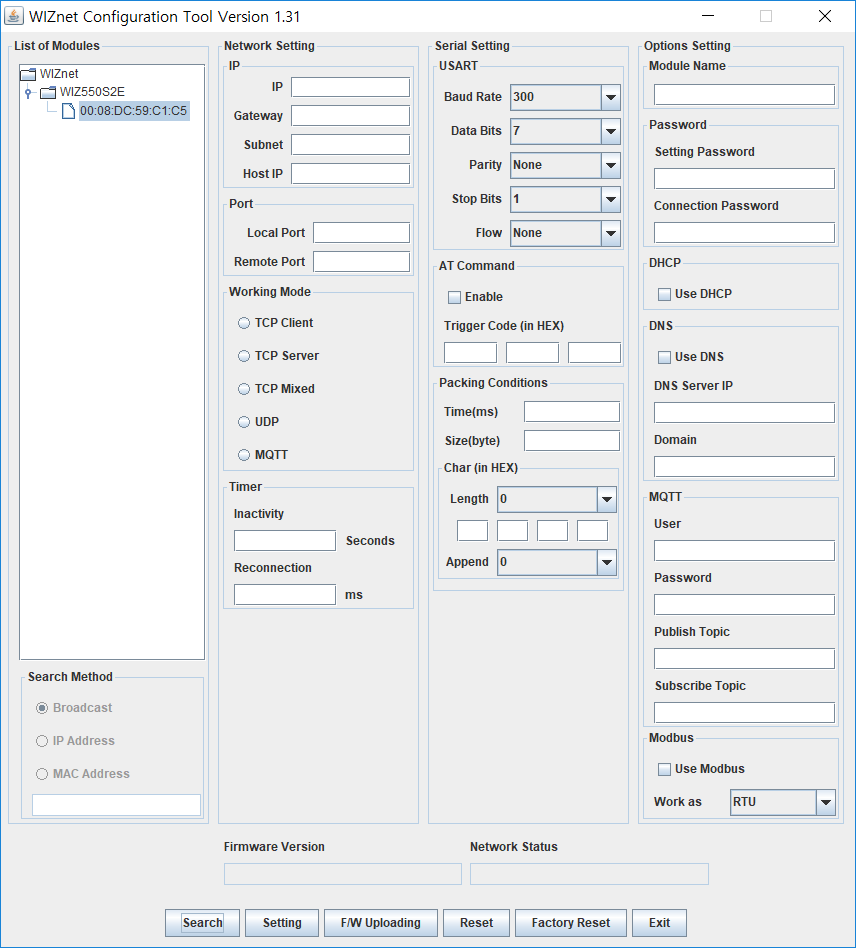Click the Reset button
The height and width of the screenshot is (948, 856).
pos(476,923)
